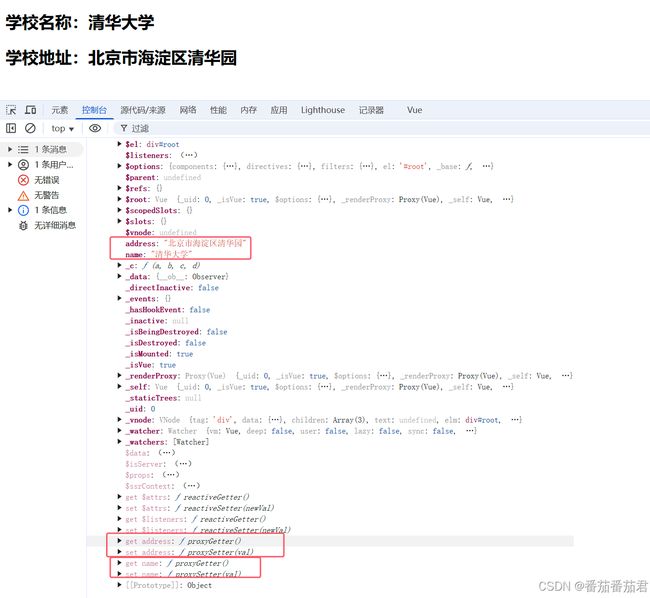
Task: Expand the _self: Vue property
Action: (119, 387)
